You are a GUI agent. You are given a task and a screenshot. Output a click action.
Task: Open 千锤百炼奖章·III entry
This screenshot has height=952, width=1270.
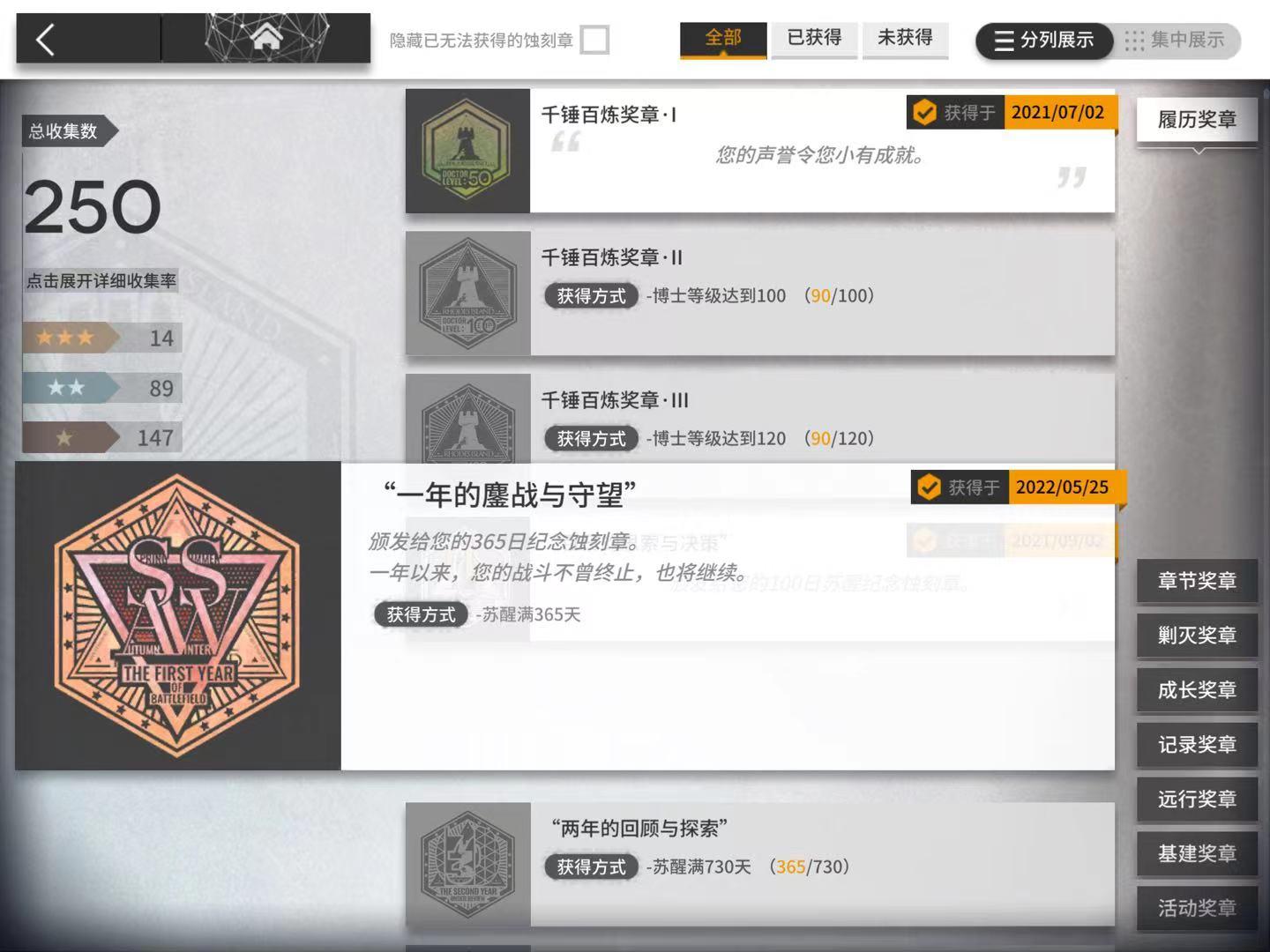pos(760,419)
